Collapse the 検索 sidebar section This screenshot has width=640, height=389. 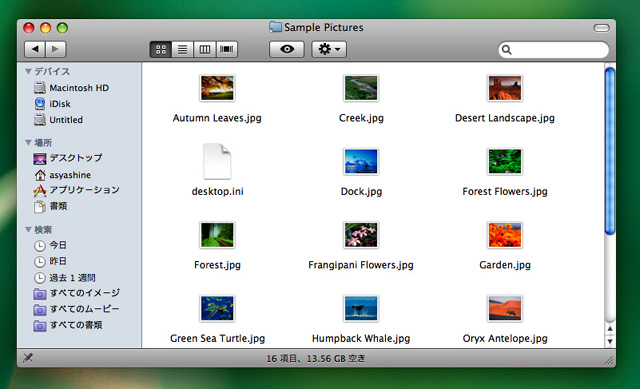point(28,230)
